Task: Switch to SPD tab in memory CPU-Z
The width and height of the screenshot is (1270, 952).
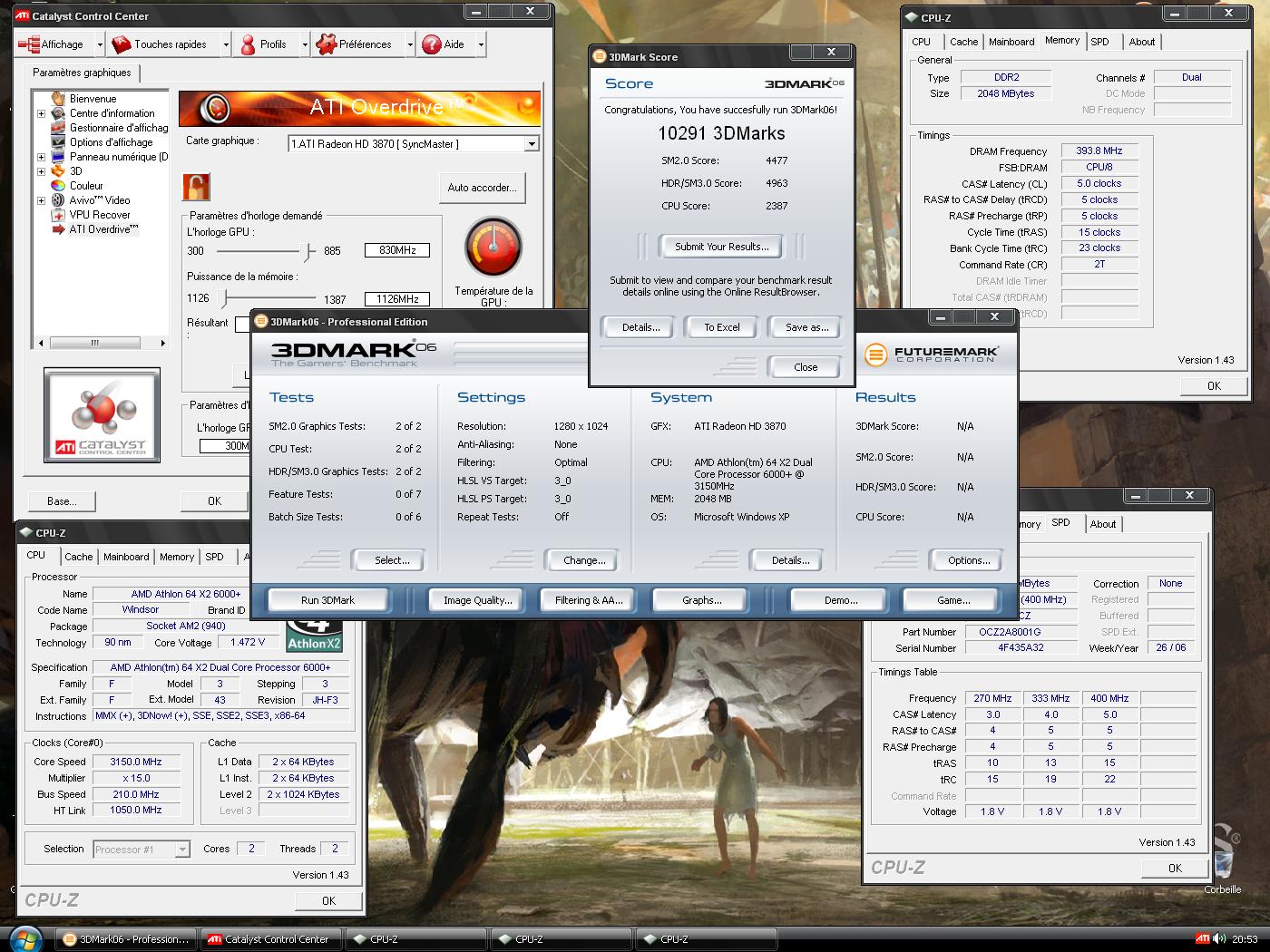Action: [x=1099, y=42]
